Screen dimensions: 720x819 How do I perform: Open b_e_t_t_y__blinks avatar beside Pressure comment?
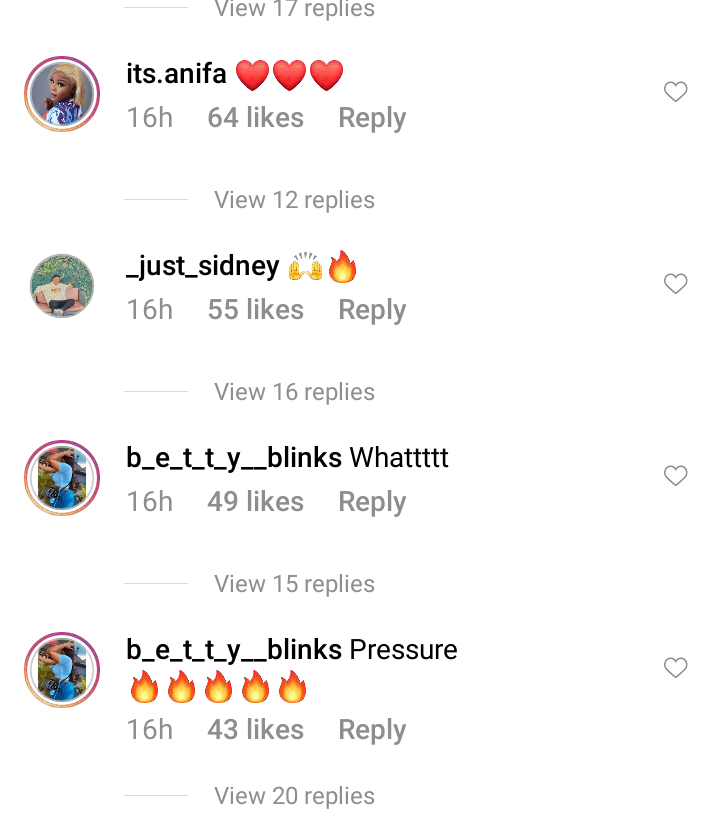pos(62,670)
